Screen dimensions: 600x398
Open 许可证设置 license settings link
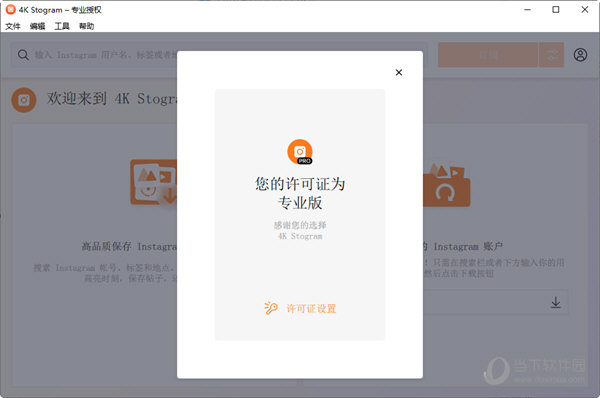(x=311, y=308)
